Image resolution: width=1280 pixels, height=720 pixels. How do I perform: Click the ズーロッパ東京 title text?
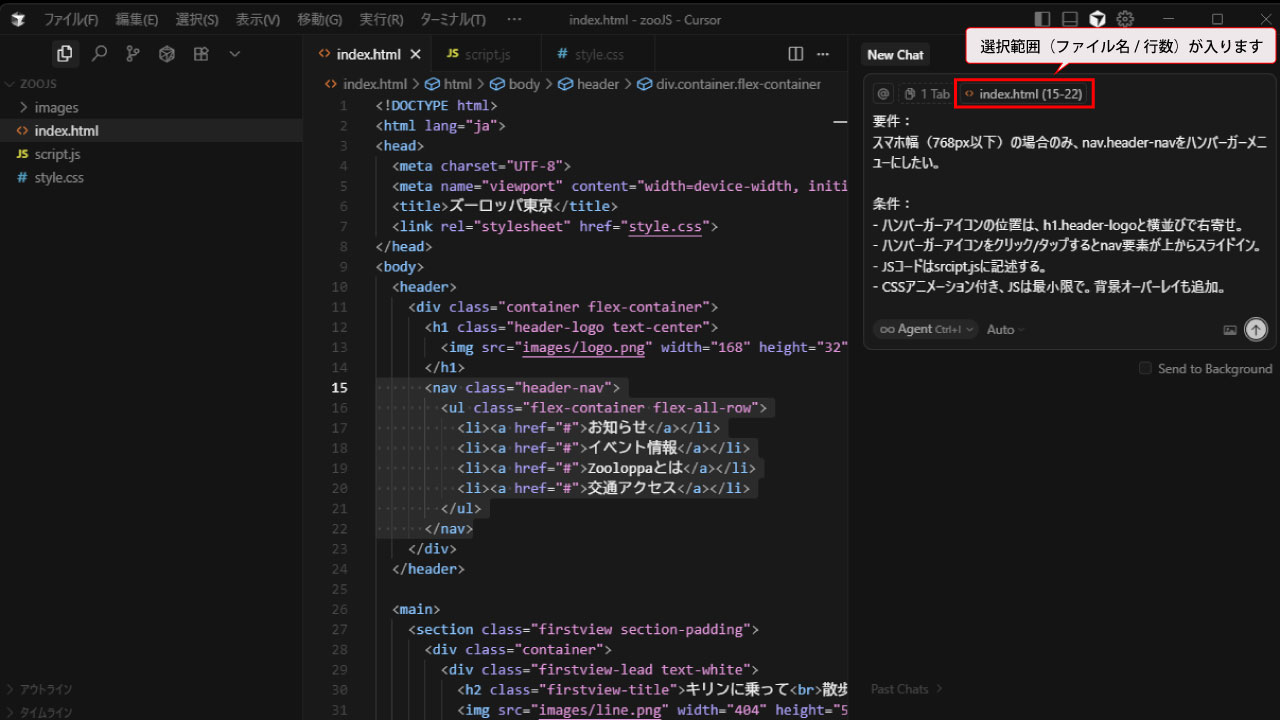tap(501, 206)
